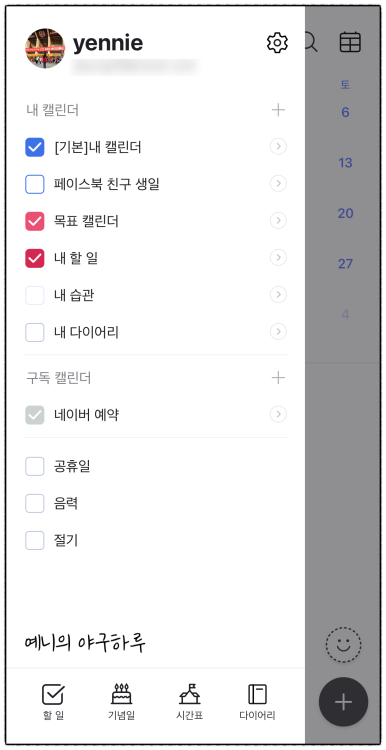
Task: Tap the dark round plus button
Action: point(343,702)
